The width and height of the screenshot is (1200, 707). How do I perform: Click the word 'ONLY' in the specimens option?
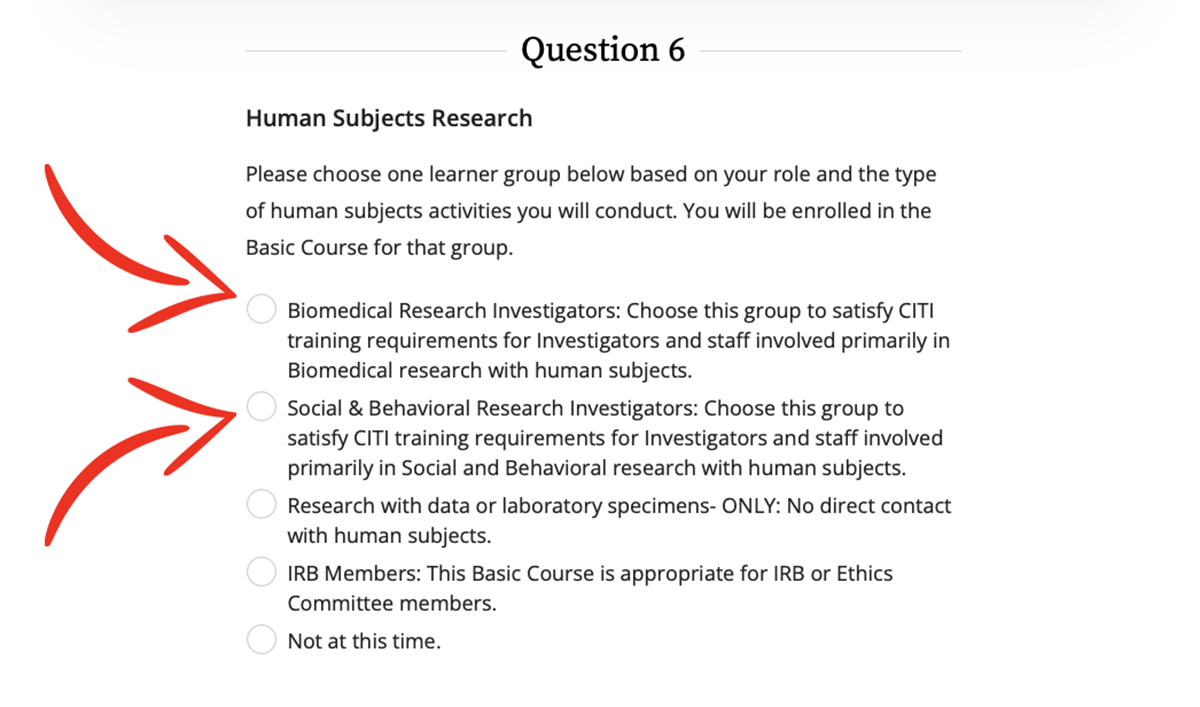[x=750, y=506]
